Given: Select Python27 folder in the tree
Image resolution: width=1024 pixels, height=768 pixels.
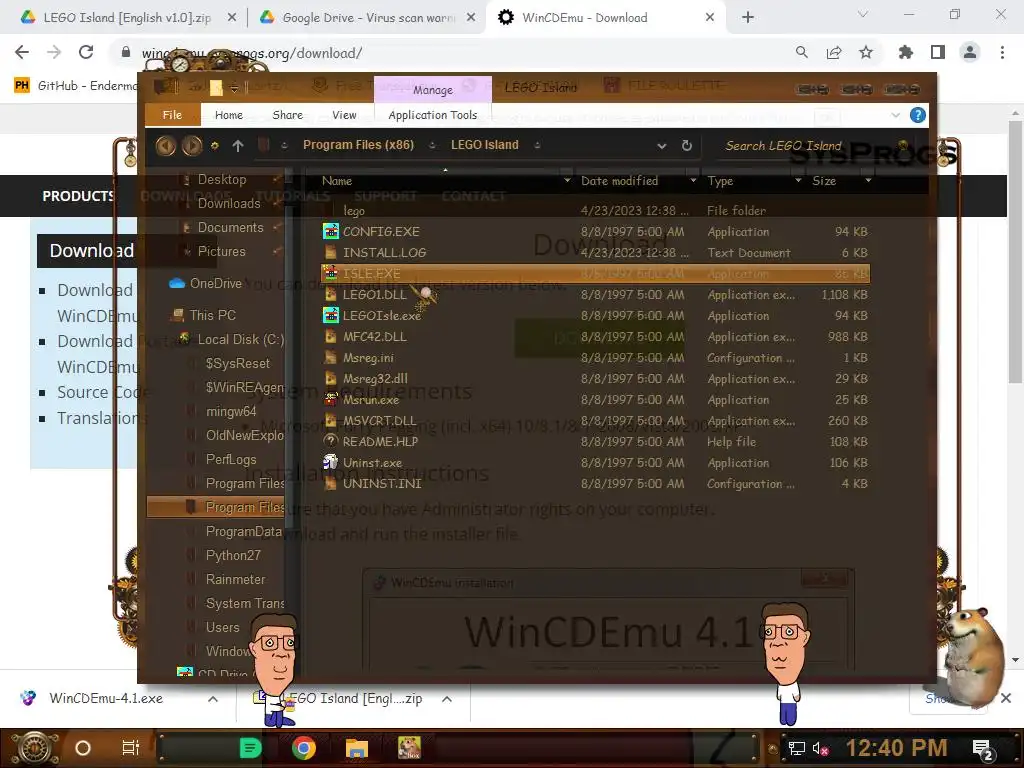Looking at the screenshot, I should [x=233, y=555].
